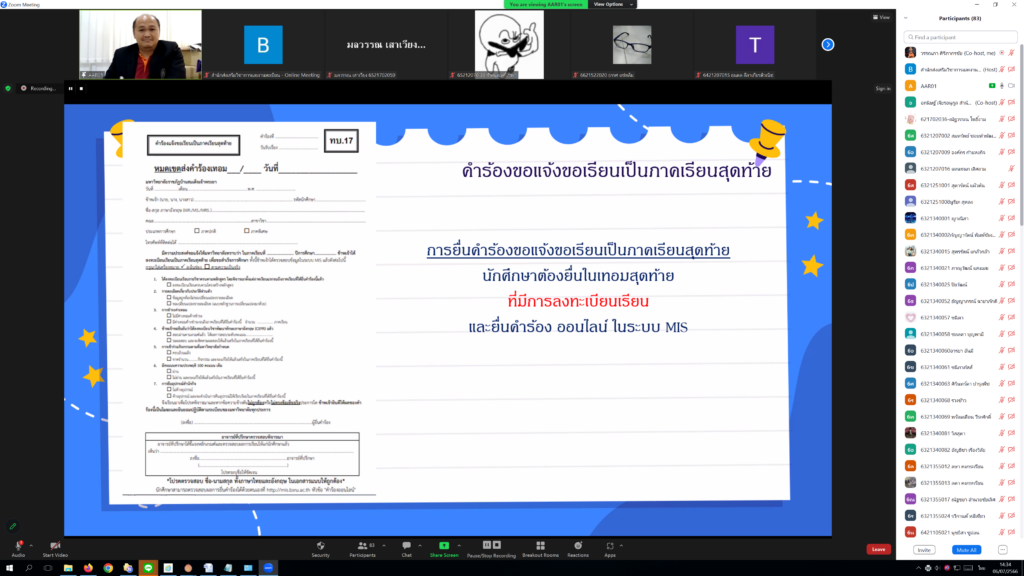The width and height of the screenshot is (1024, 576).
Task: Click AAR01 camera icon in participants list
Action: pos(1012,86)
